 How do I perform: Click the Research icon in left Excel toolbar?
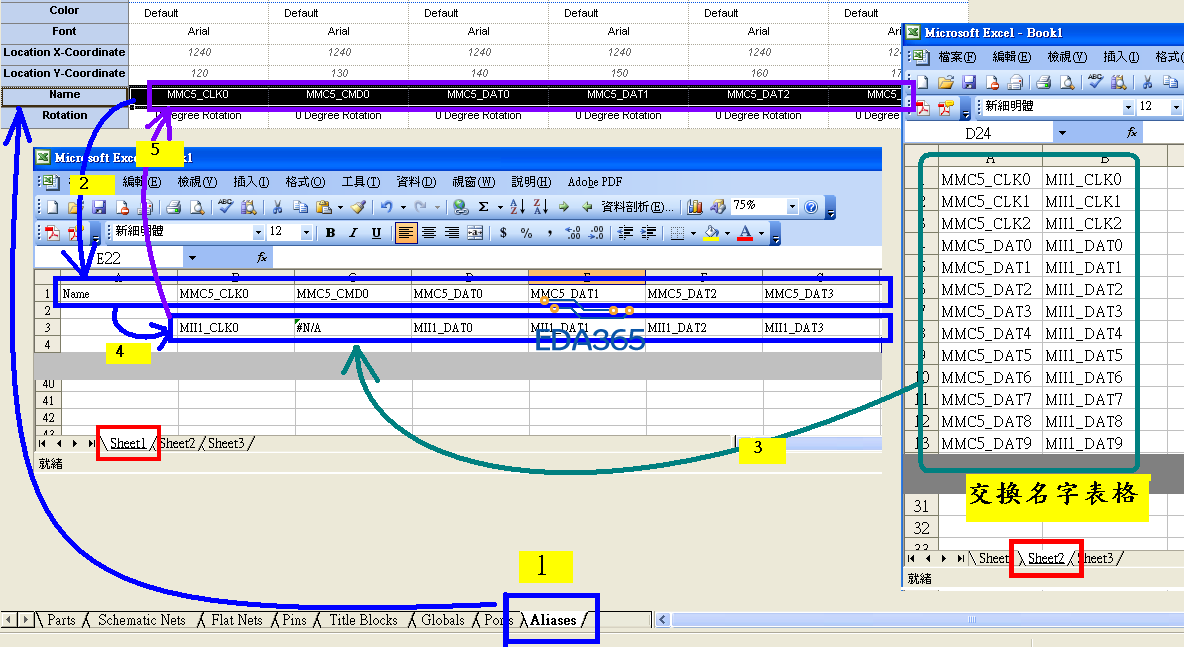(x=248, y=207)
